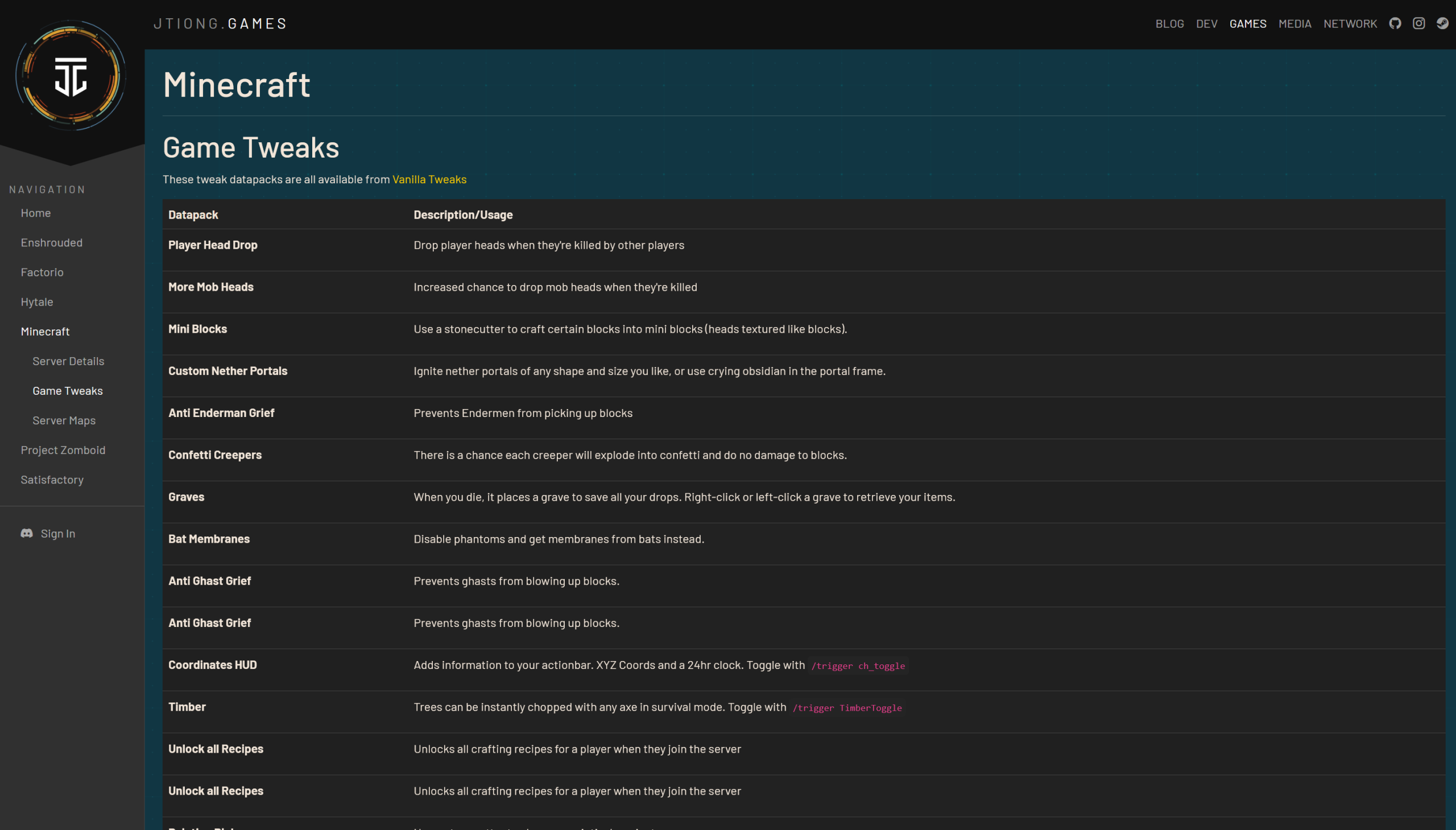Open the GitHub icon link

point(1395,23)
